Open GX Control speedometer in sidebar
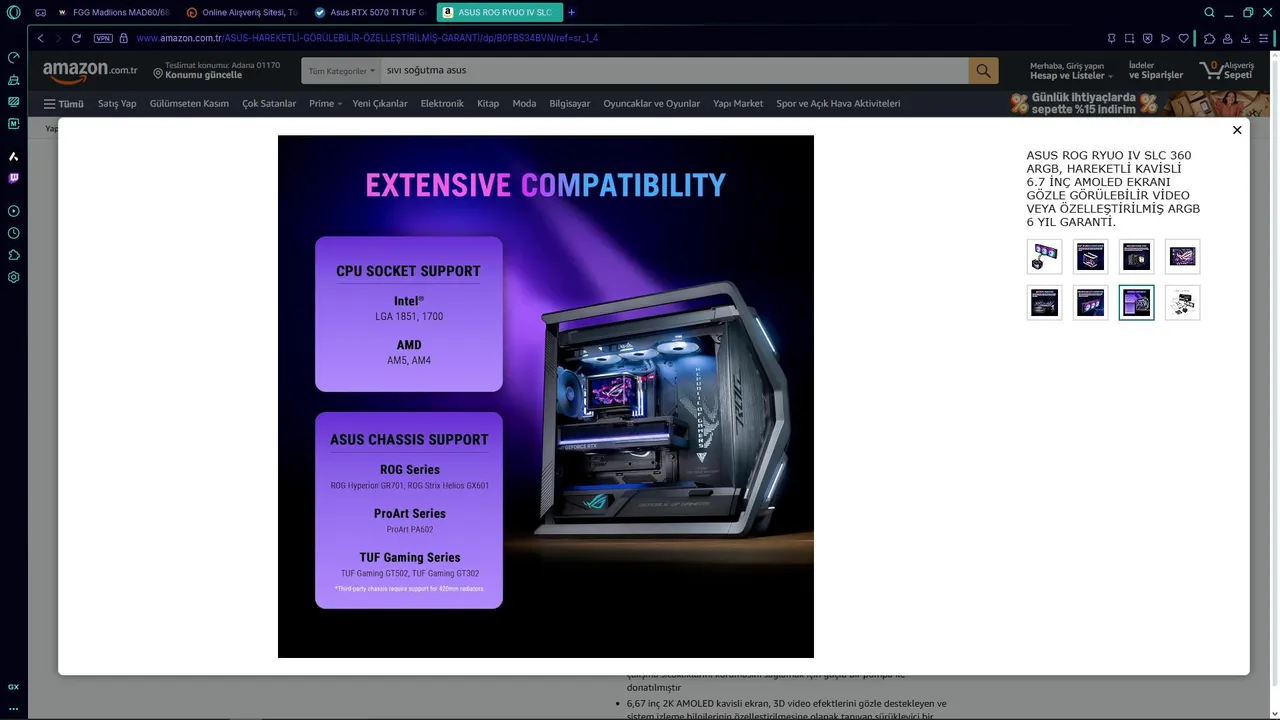This screenshot has width=1280, height=720. pos(13,58)
